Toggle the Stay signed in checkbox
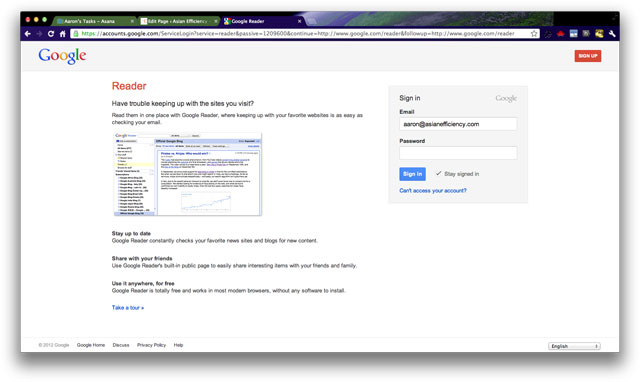Screen dimensions: 640x382 [x=438, y=173]
